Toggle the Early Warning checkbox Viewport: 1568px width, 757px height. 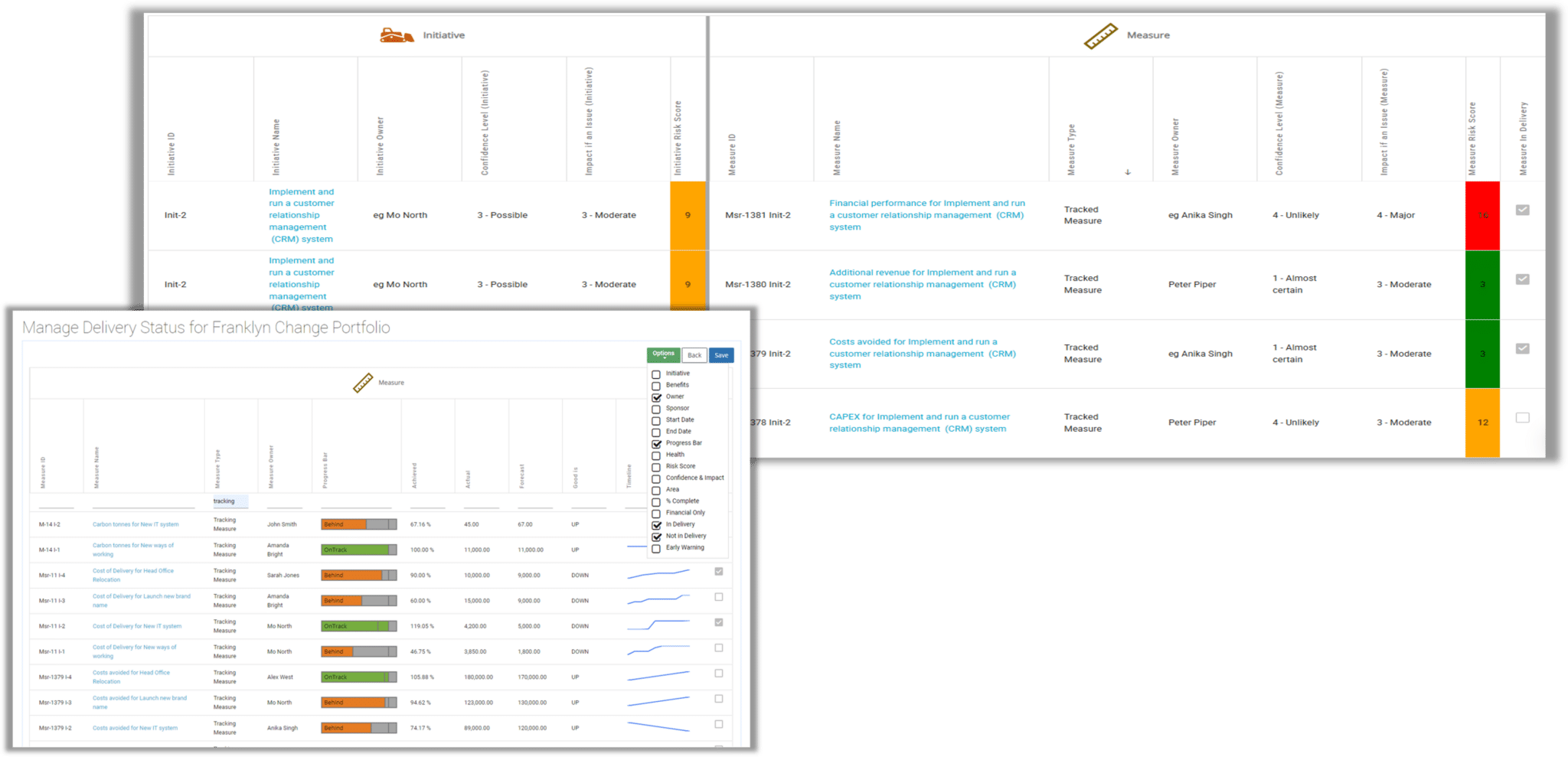[656, 548]
